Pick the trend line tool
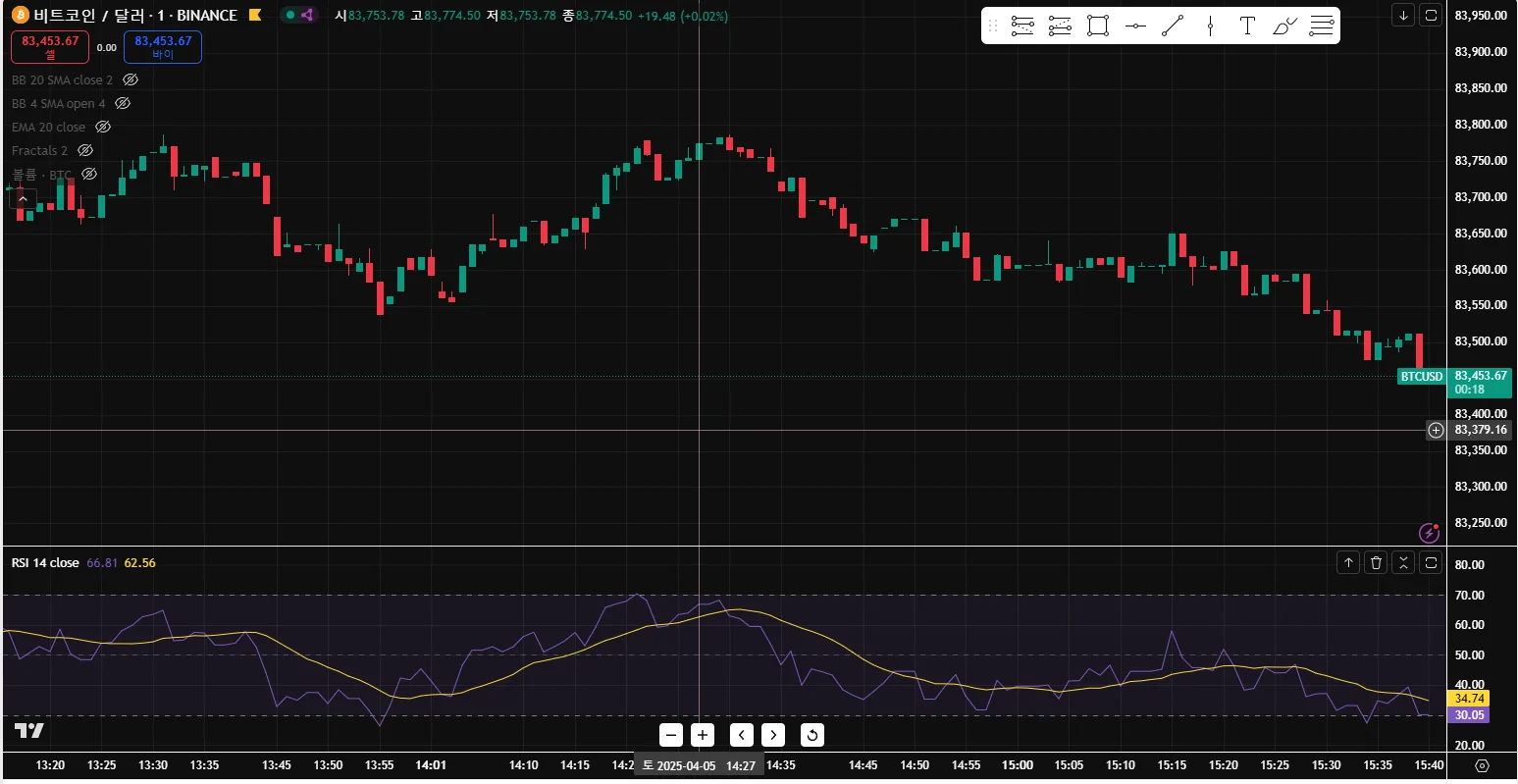The image size is (1518, 784). tap(1173, 26)
